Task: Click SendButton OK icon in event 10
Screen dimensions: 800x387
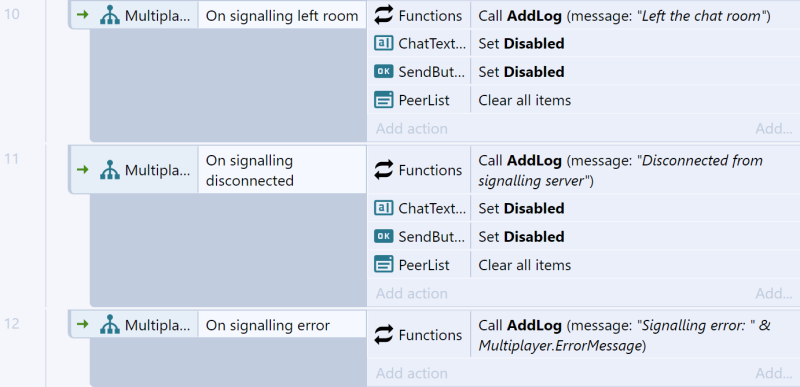Action: click(384, 71)
